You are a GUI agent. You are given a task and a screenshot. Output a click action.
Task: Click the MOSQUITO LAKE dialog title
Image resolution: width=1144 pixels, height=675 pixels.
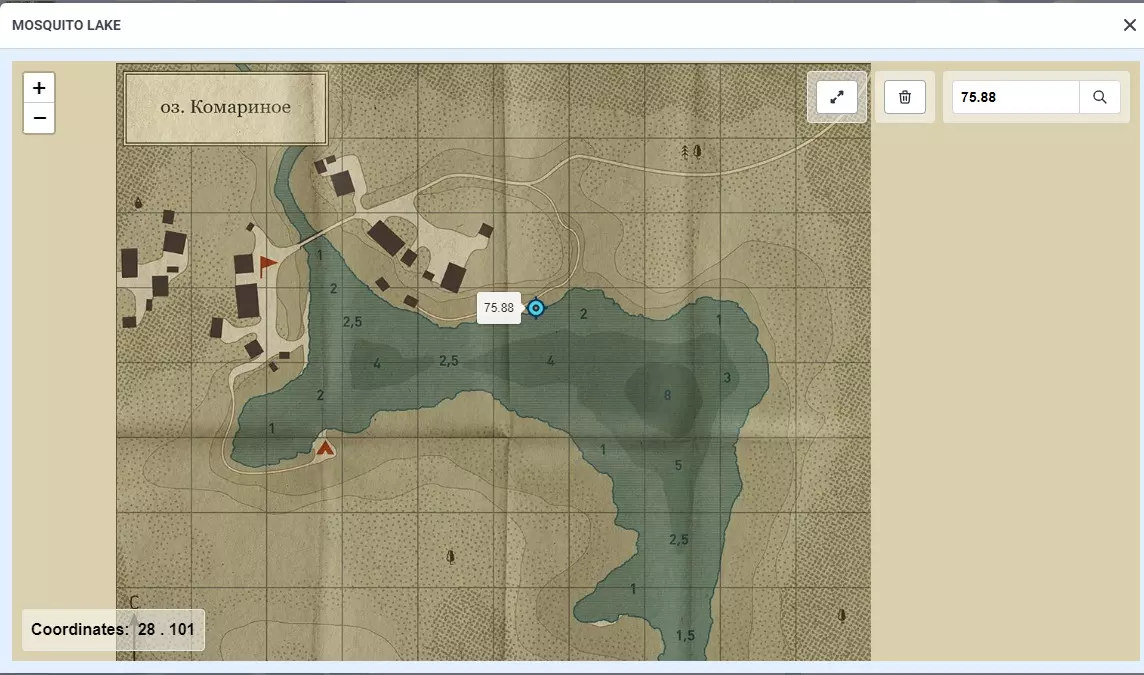click(x=66, y=25)
